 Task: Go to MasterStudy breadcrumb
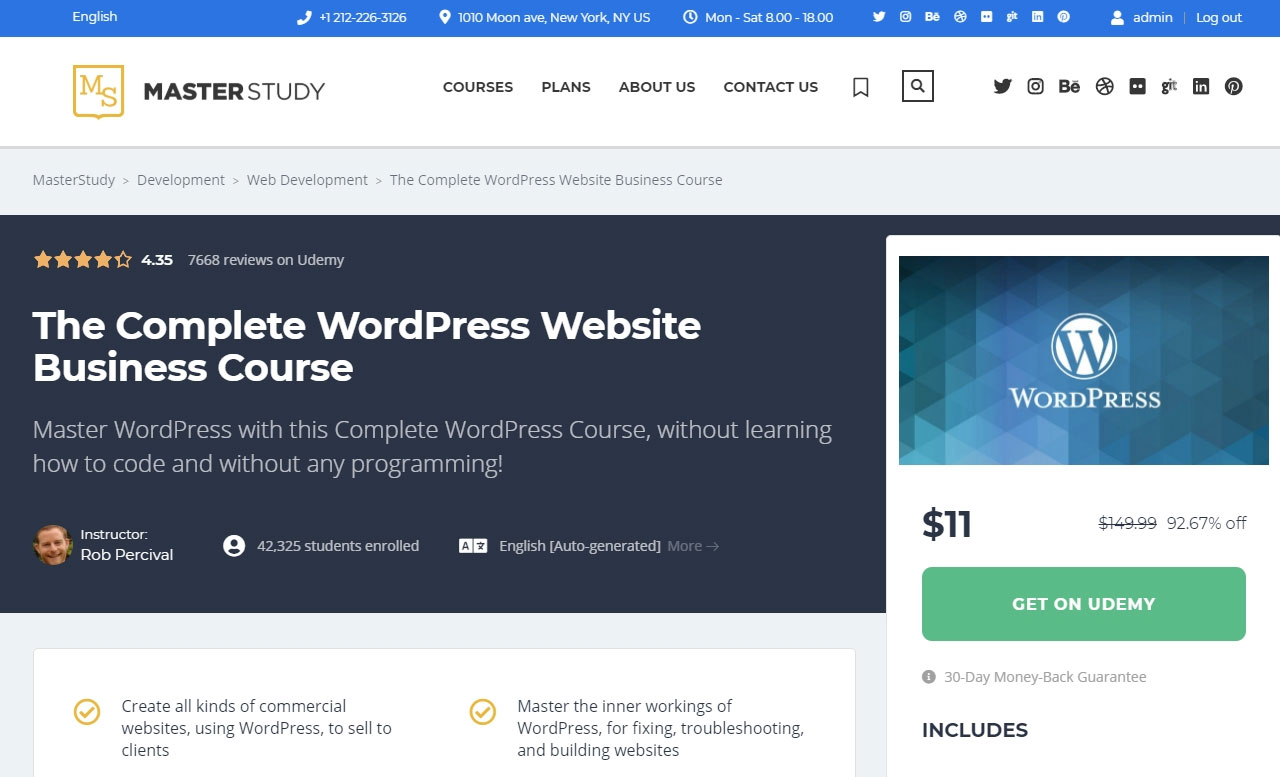pyautogui.click(x=74, y=180)
